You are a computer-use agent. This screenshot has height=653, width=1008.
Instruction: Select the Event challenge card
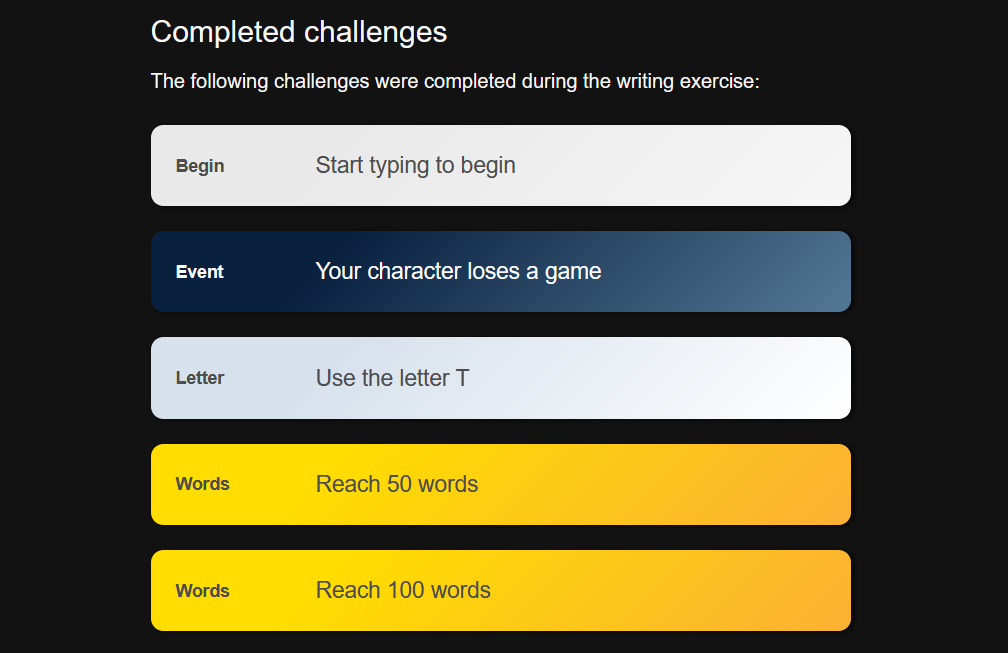tap(500, 271)
